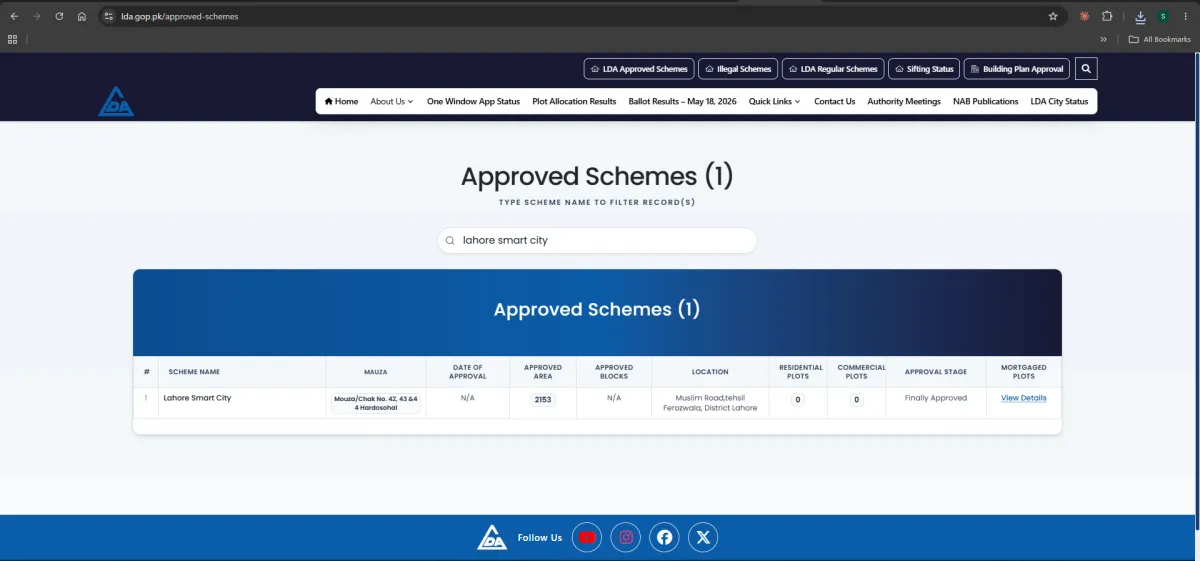Click the magnifier icon in the filter box
Viewport: 1200px width, 561px height.
pos(451,241)
